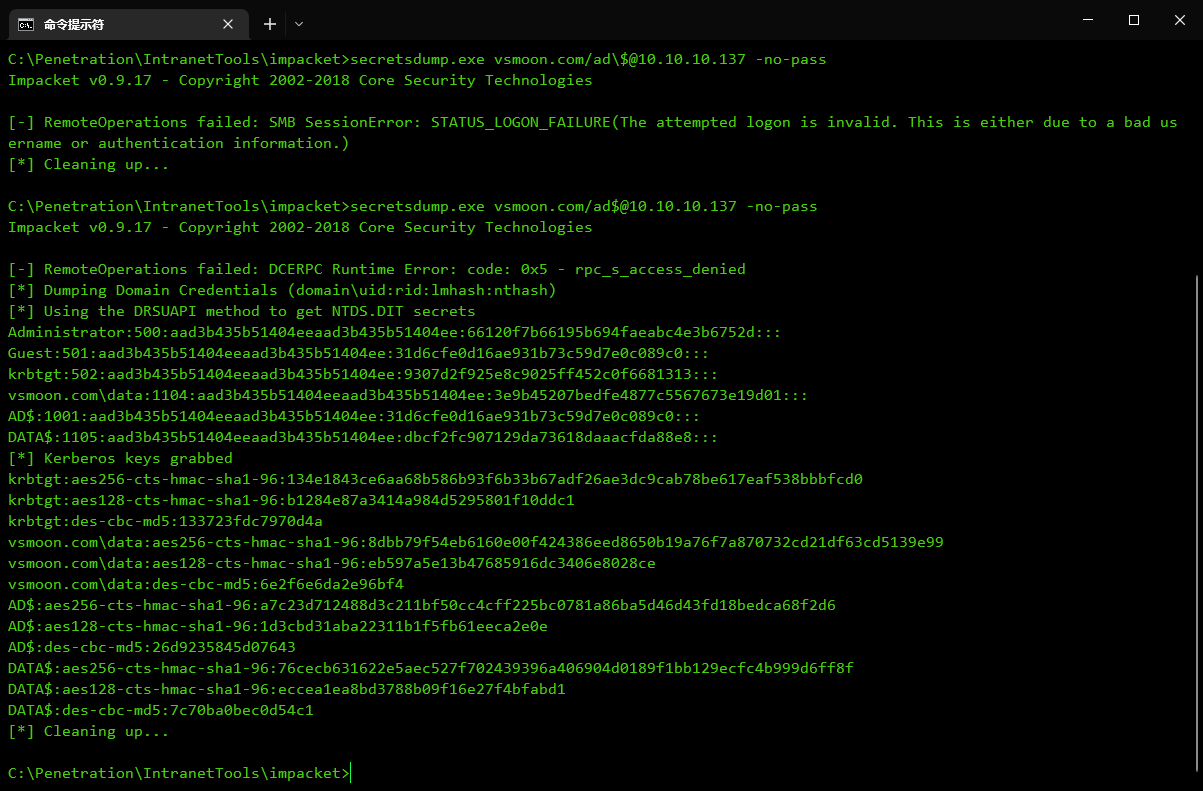Click the Administrator:500 hash line
The width and height of the screenshot is (1203, 791).
tap(394, 332)
